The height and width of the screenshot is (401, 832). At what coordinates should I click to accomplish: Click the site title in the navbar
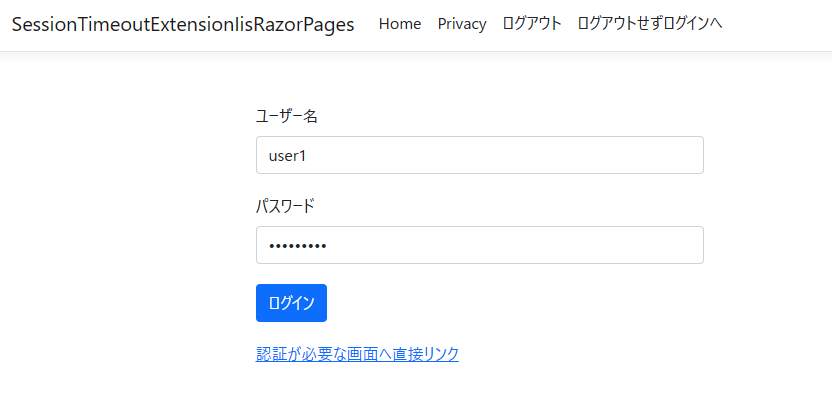pyautogui.click(x=183, y=25)
